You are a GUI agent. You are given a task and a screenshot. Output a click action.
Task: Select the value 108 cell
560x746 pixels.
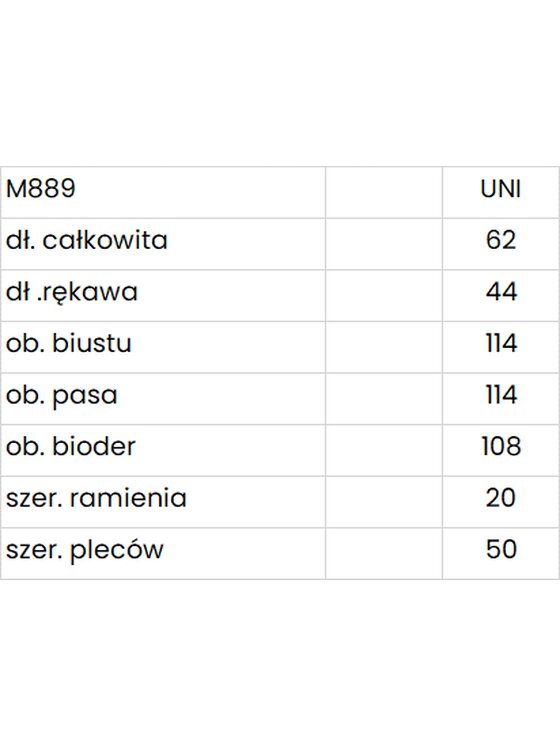tap(501, 450)
